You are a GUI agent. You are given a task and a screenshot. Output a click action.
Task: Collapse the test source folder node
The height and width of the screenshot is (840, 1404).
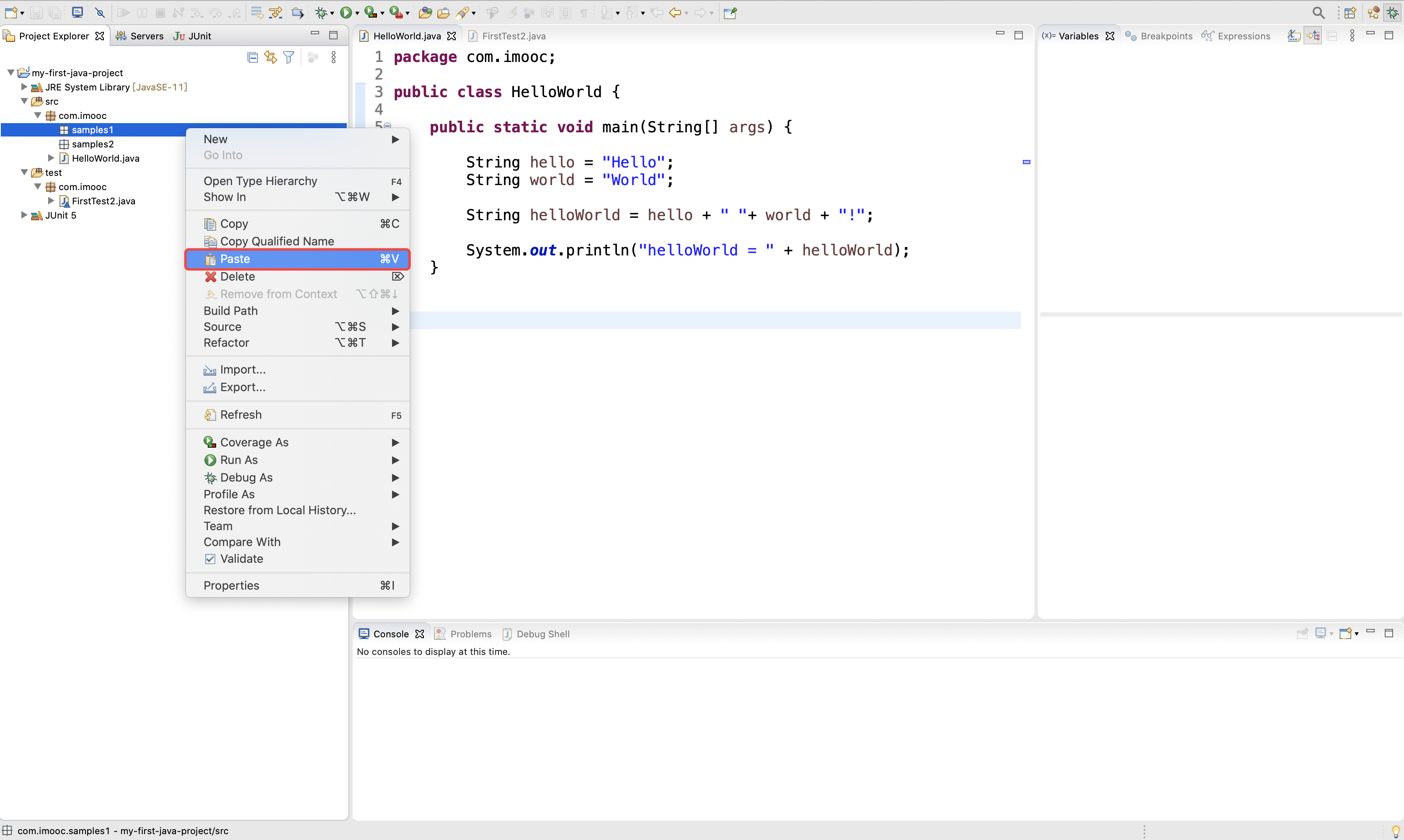coord(24,172)
